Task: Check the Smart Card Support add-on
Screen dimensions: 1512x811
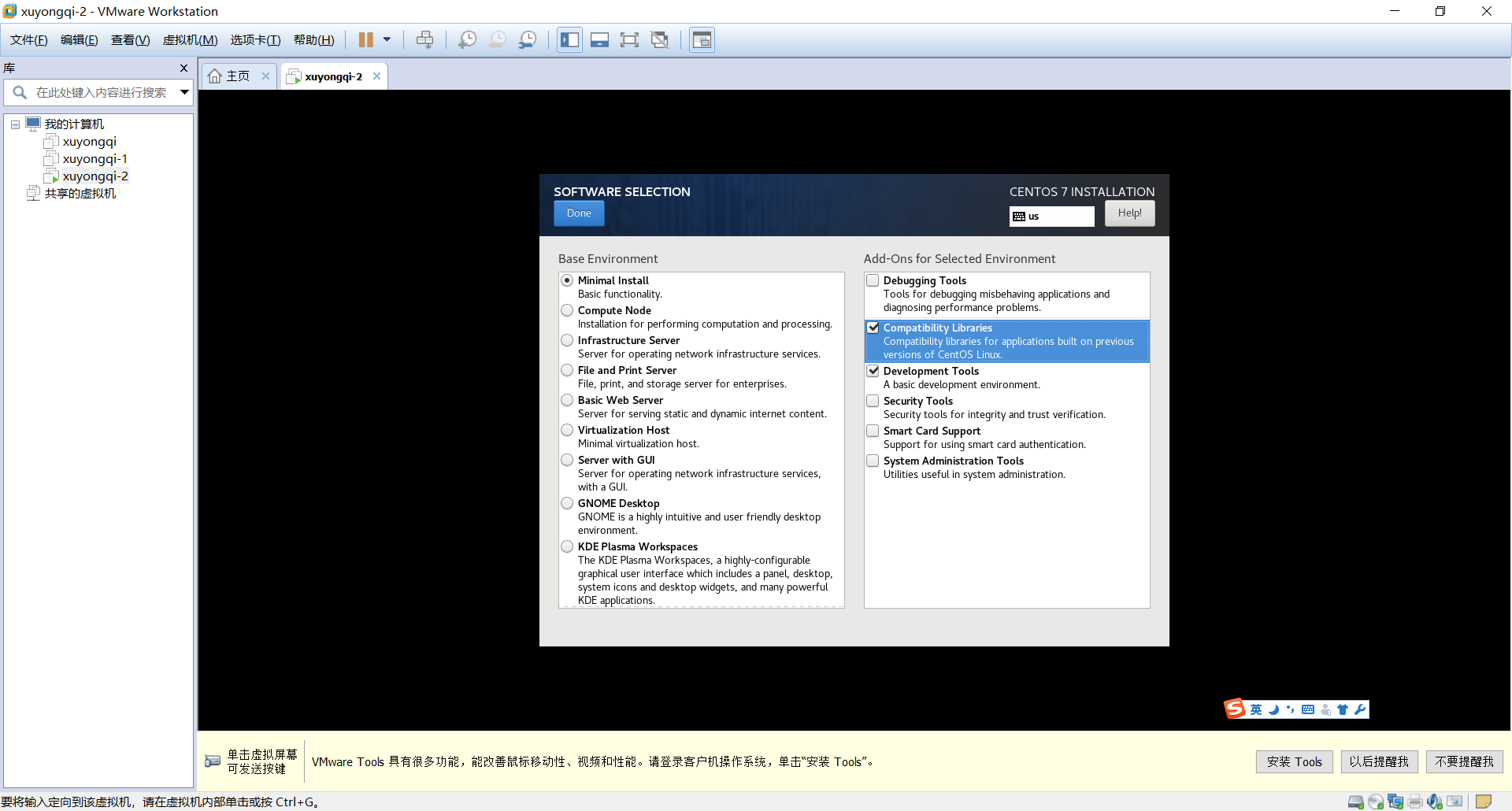Action: point(873,431)
